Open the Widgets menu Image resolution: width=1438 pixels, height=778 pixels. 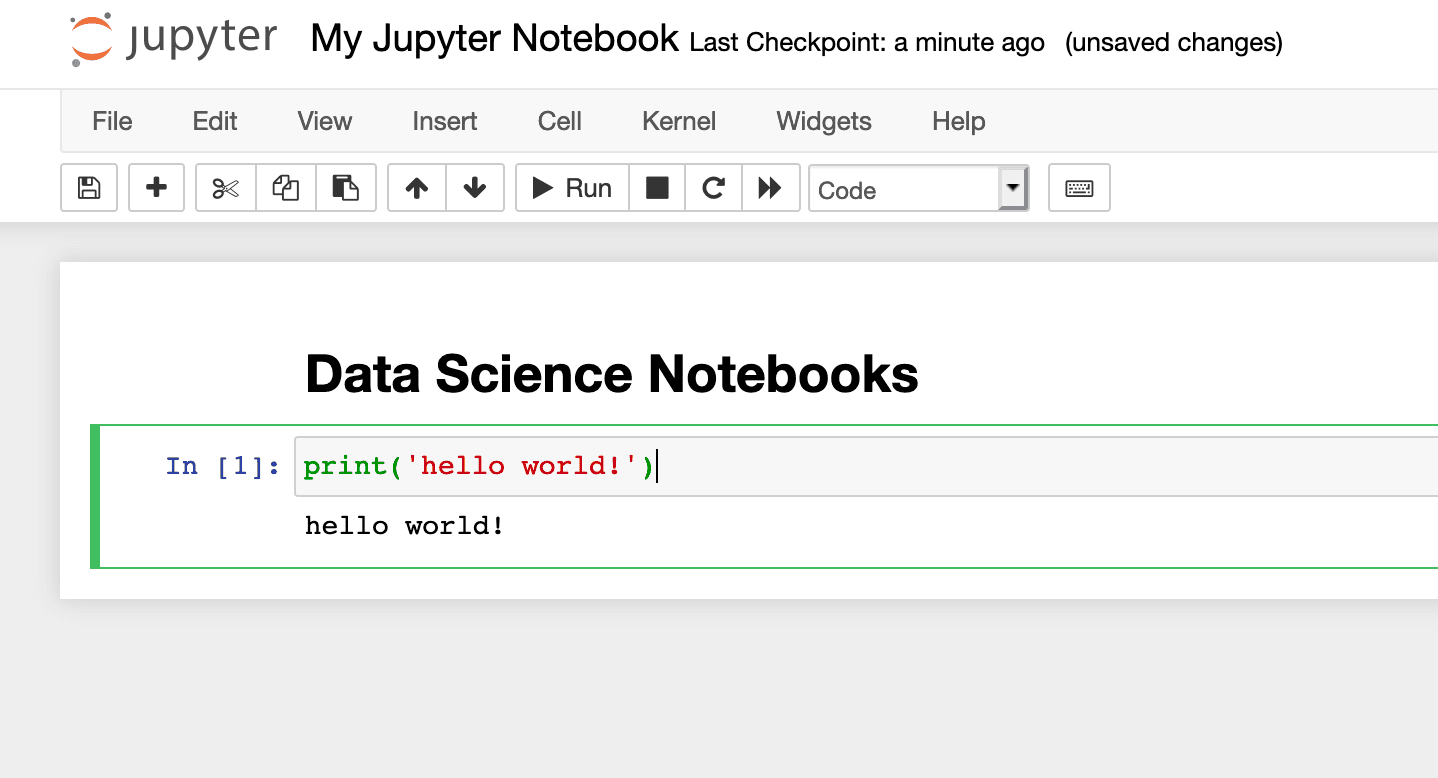point(823,121)
